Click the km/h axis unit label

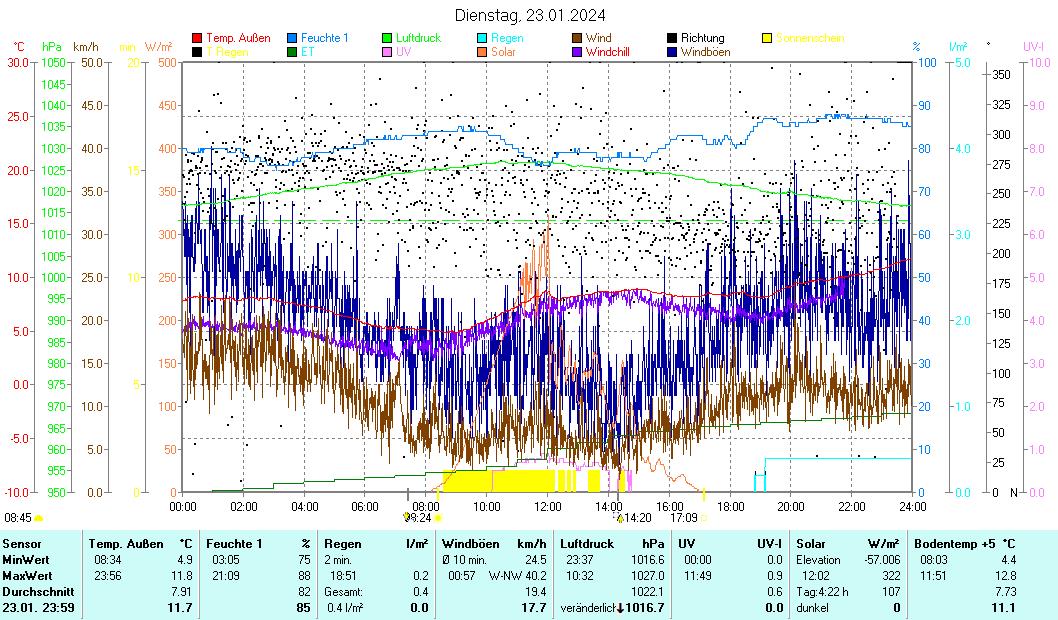[x=86, y=47]
